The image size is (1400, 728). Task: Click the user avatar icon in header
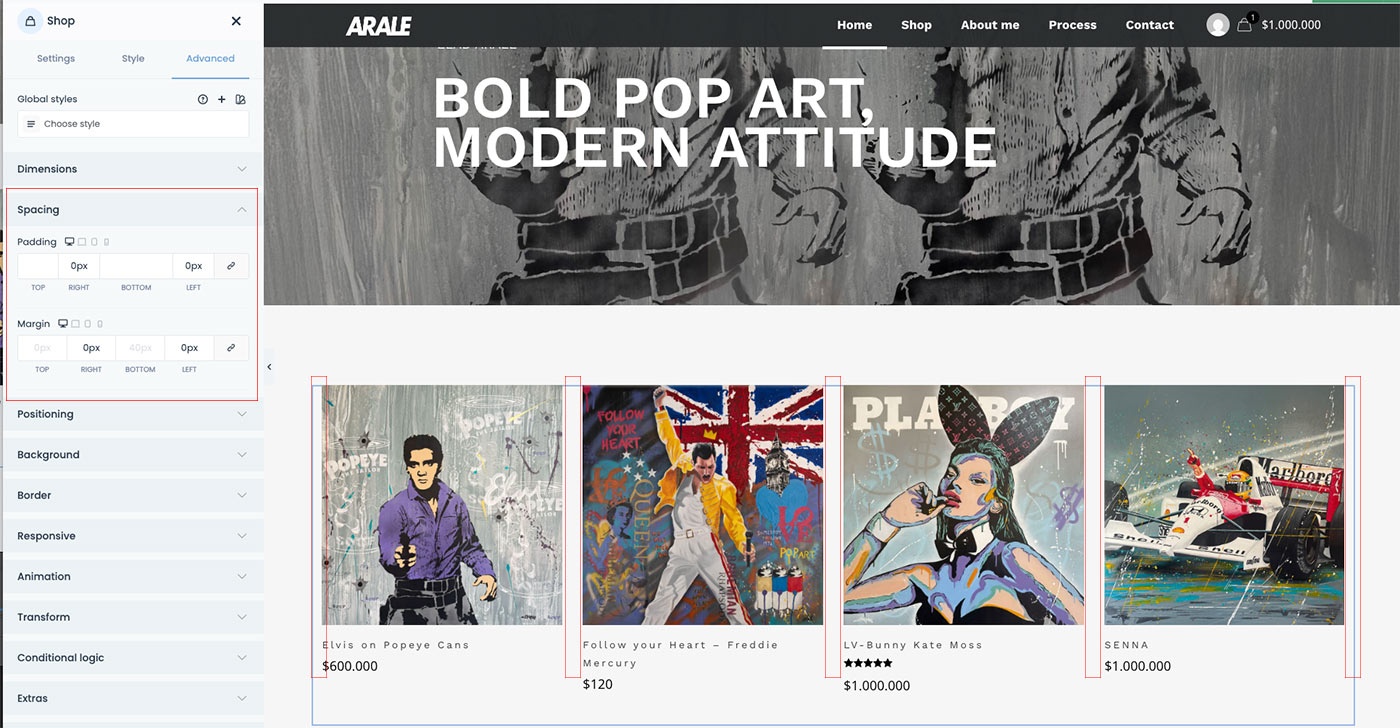pos(1217,25)
